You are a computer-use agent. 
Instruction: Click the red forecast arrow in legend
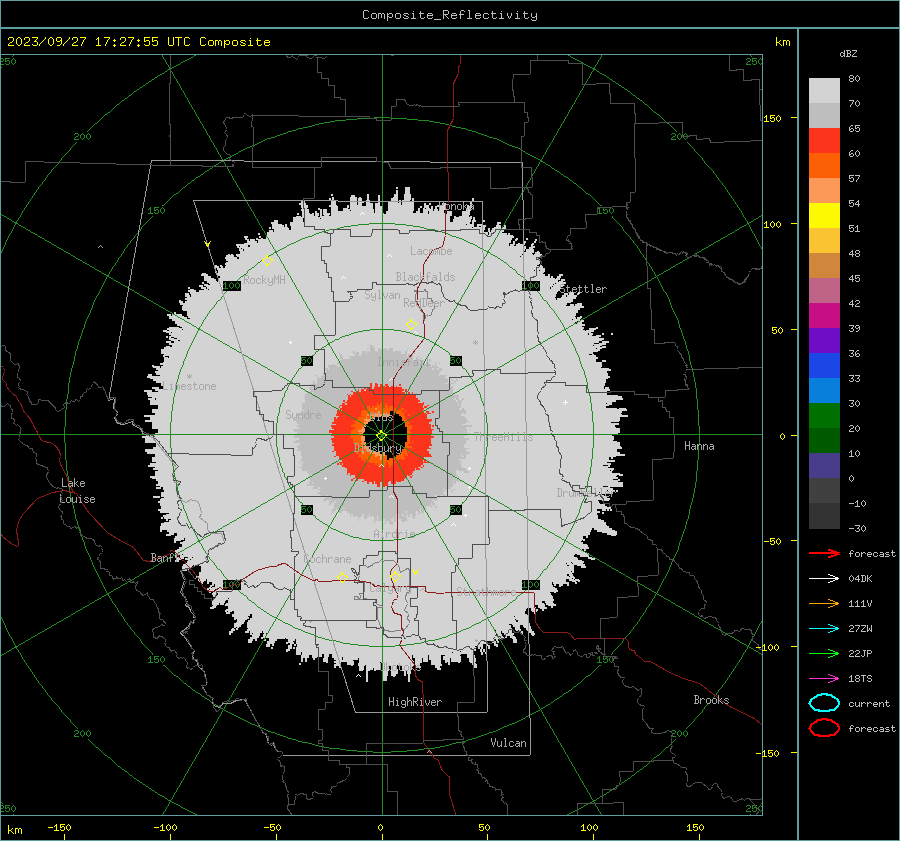click(824, 553)
